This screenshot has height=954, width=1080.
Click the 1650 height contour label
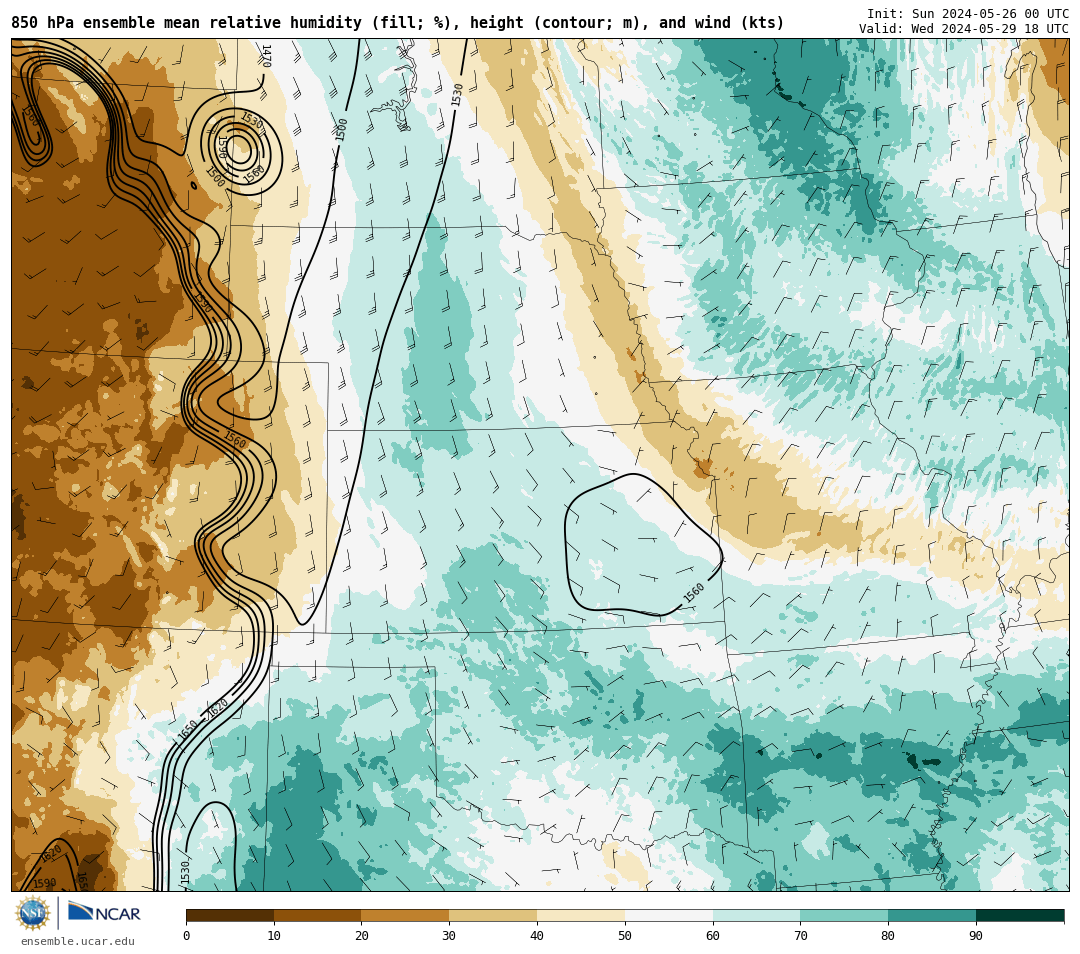click(x=188, y=730)
